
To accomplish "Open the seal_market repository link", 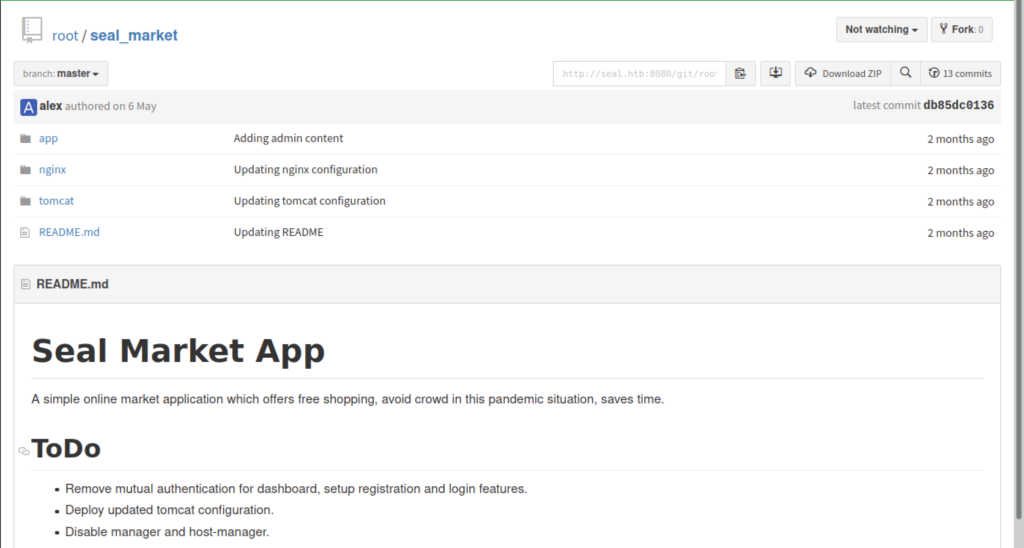I will point(134,36).
